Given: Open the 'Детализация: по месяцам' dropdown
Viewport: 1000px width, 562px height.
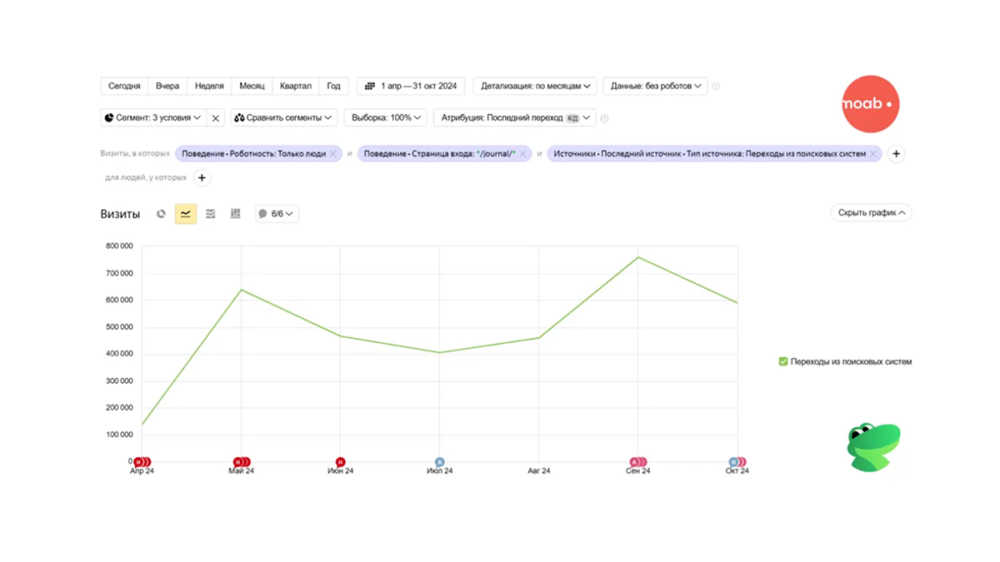Looking at the screenshot, I should coord(536,86).
